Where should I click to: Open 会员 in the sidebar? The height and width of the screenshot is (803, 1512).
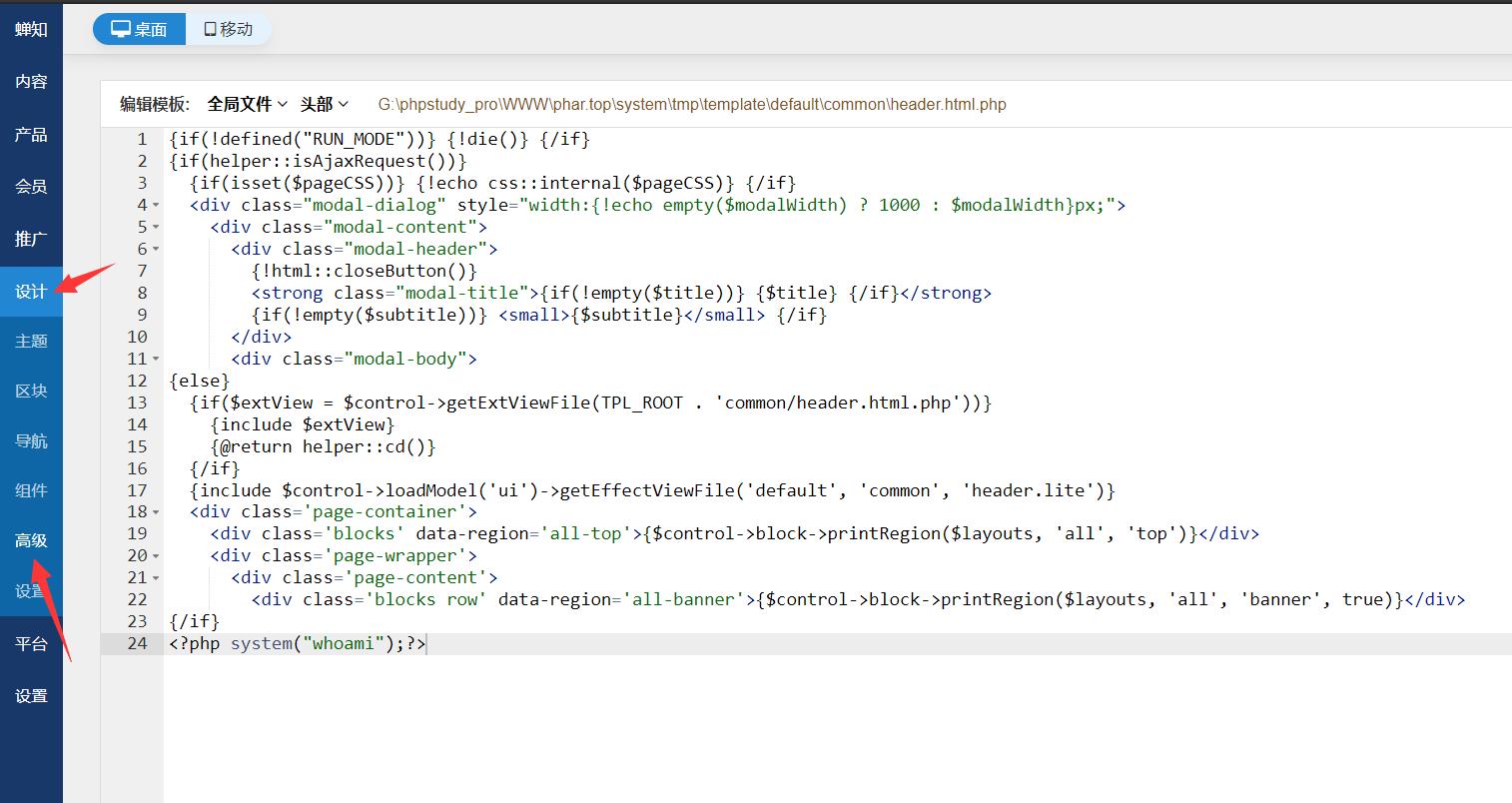tap(31, 186)
